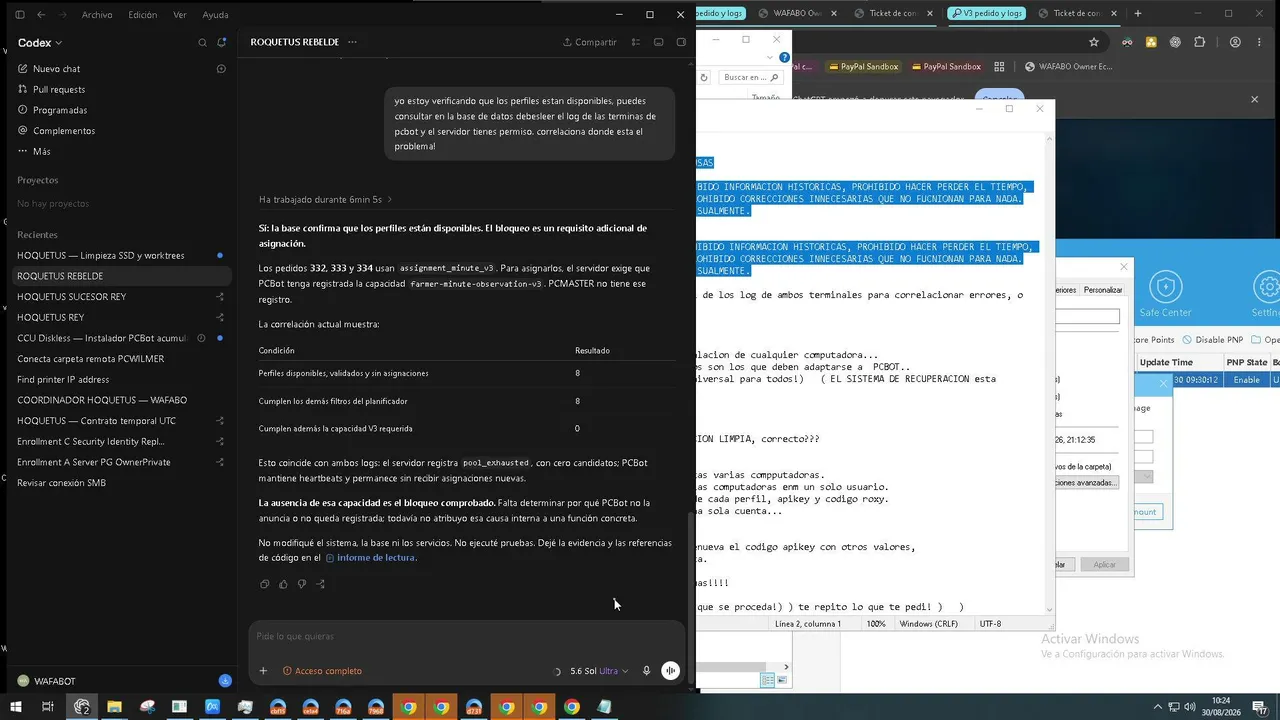Open the Ver menu
Image resolution: width=1280 pixels, height=720 pixels.
(x=180, y=15)
